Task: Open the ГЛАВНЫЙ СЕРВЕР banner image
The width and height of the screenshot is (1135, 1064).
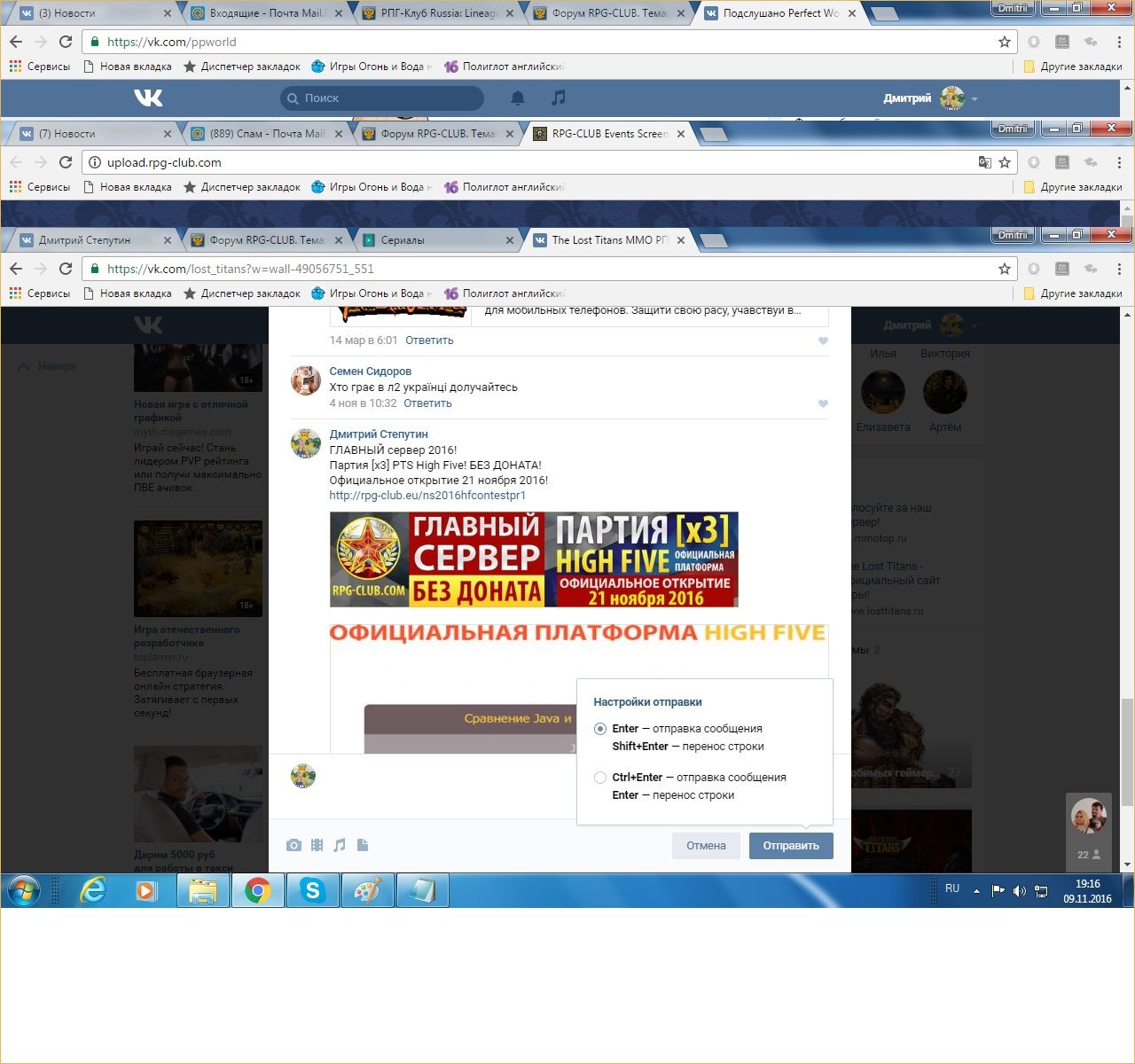Action: pyautogui.click(x=534, y=559)
